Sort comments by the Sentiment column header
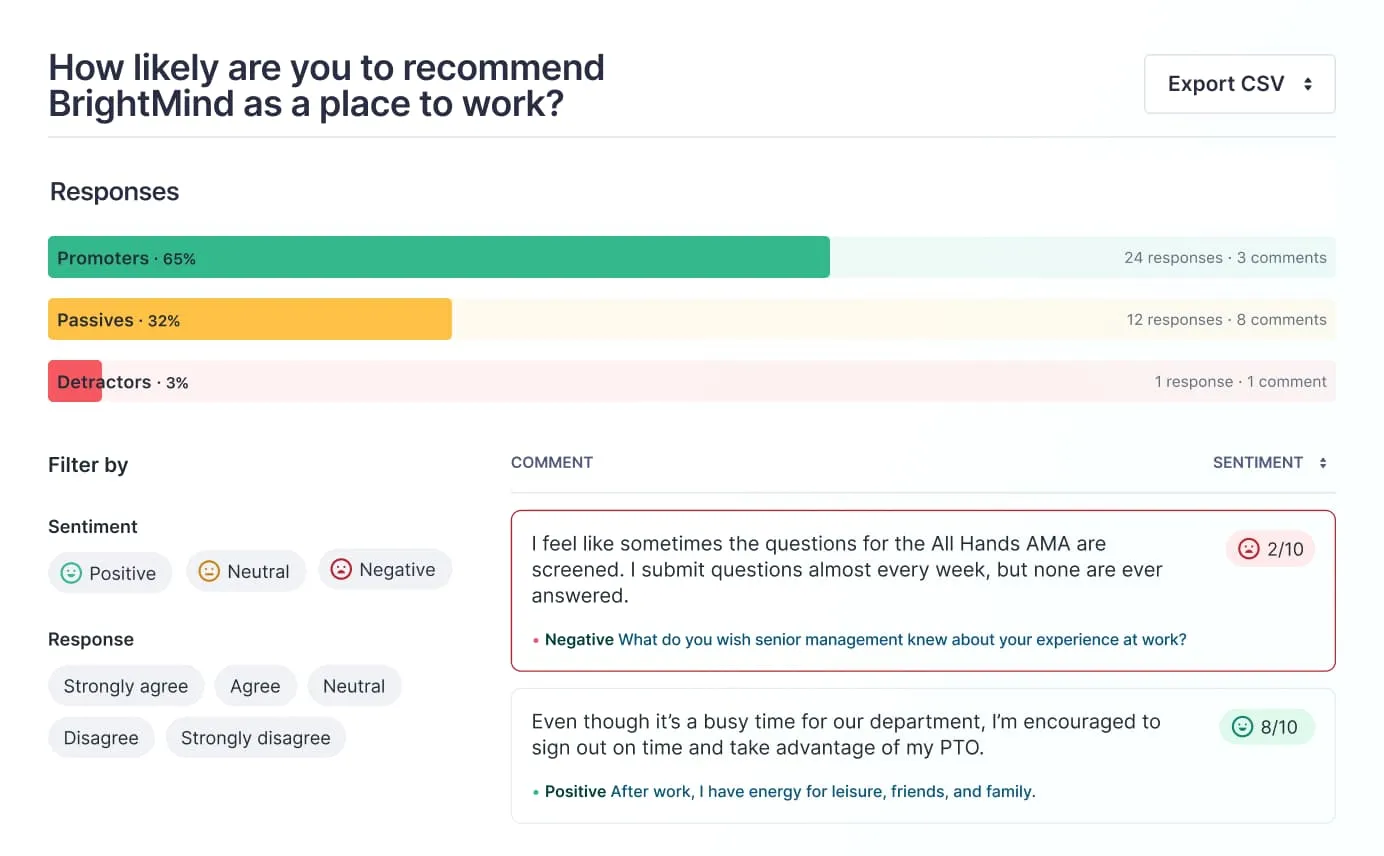Viewport: 1384px width, 856px height. pyautogui.click(x=1257, y=463)
